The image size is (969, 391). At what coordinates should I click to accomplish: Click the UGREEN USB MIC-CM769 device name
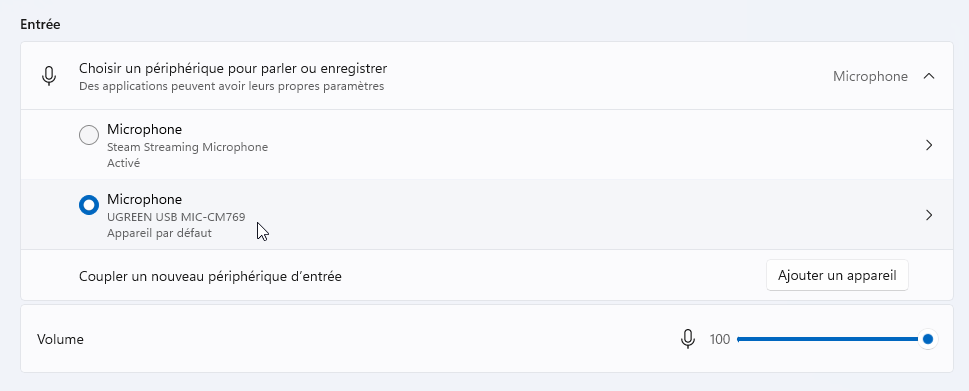tap(176, 217)
